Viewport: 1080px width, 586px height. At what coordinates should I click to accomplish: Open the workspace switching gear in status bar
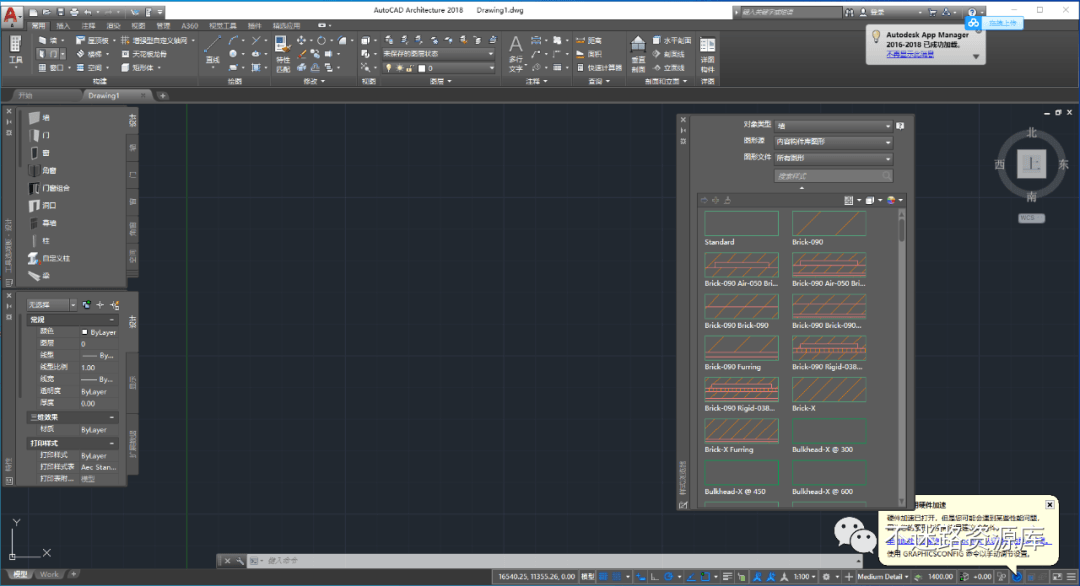826,576
